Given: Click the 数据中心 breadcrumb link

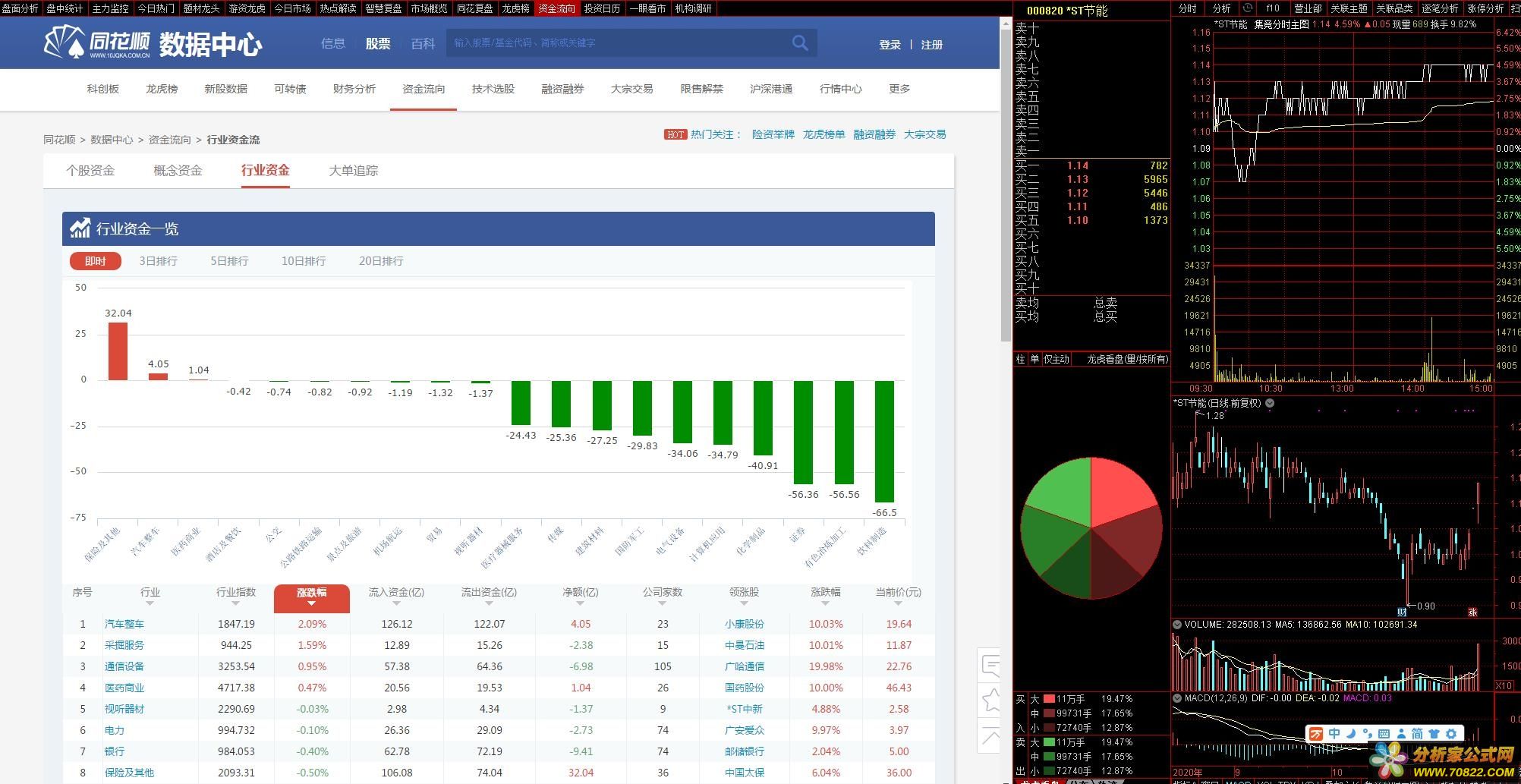Looking at the screenshot, I should [x=112, y=140].
